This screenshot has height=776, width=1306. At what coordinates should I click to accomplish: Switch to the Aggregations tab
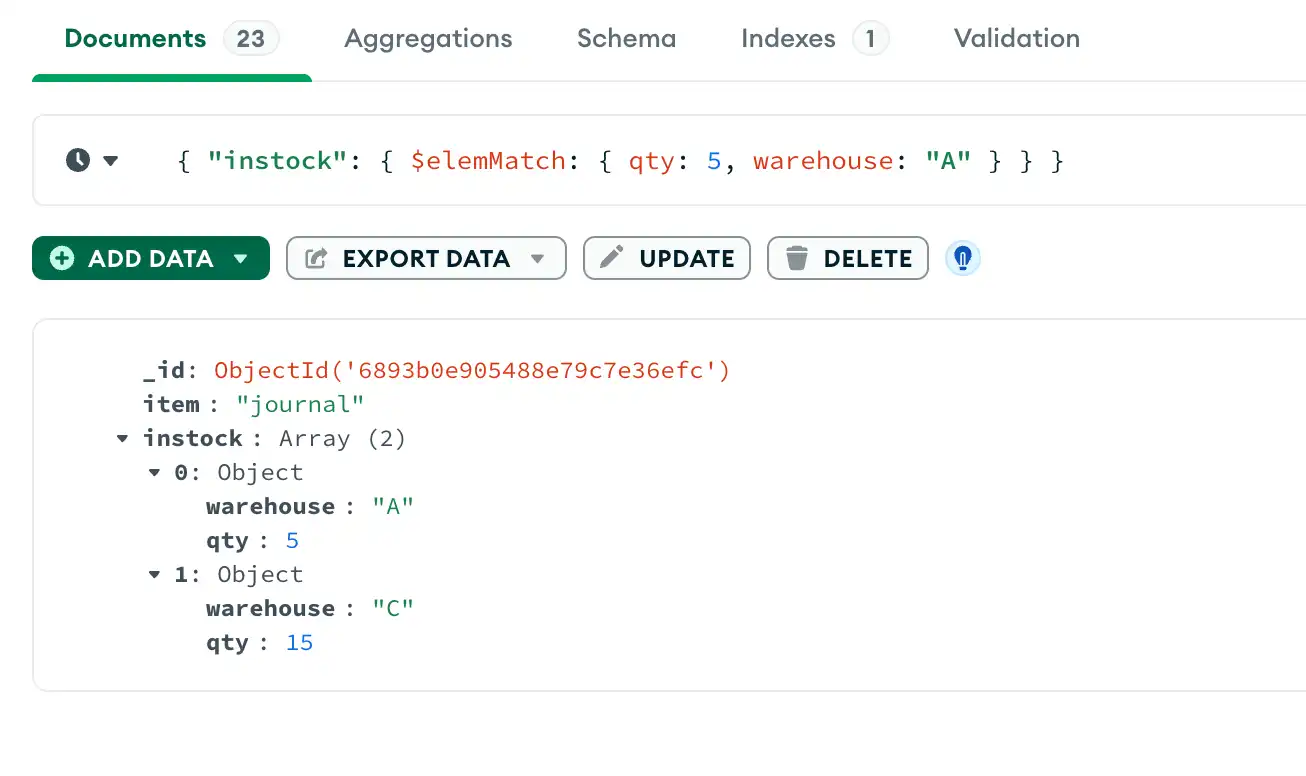pos(428,38)
